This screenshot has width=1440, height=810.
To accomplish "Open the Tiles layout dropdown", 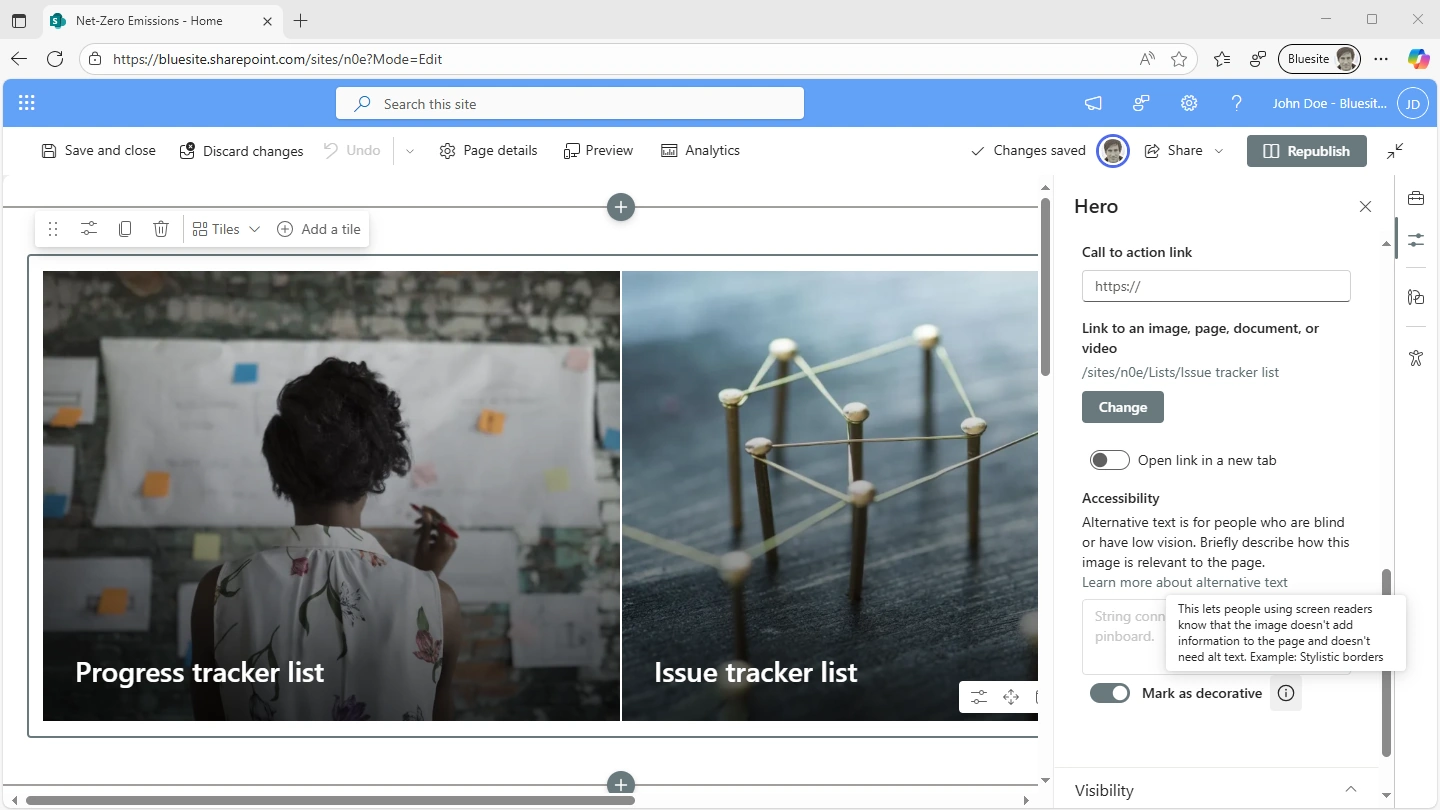I will click(x=226, y=229).
